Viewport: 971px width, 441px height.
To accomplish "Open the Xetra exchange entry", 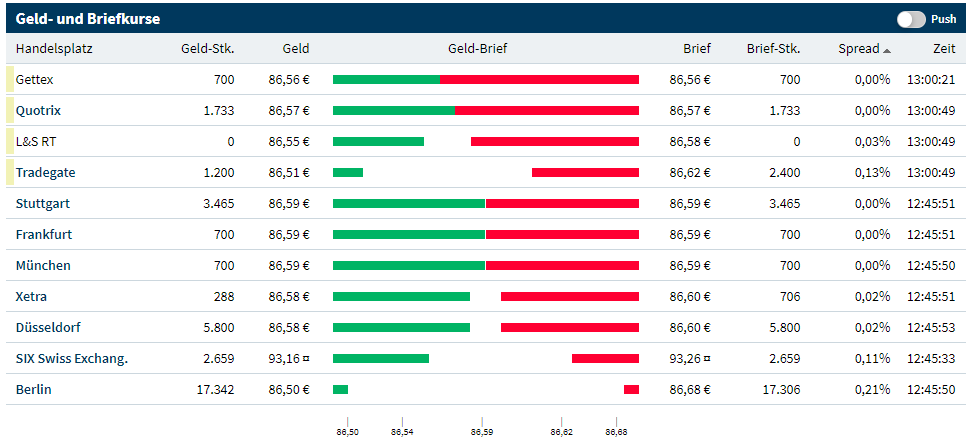I will [x=31, y=296].
